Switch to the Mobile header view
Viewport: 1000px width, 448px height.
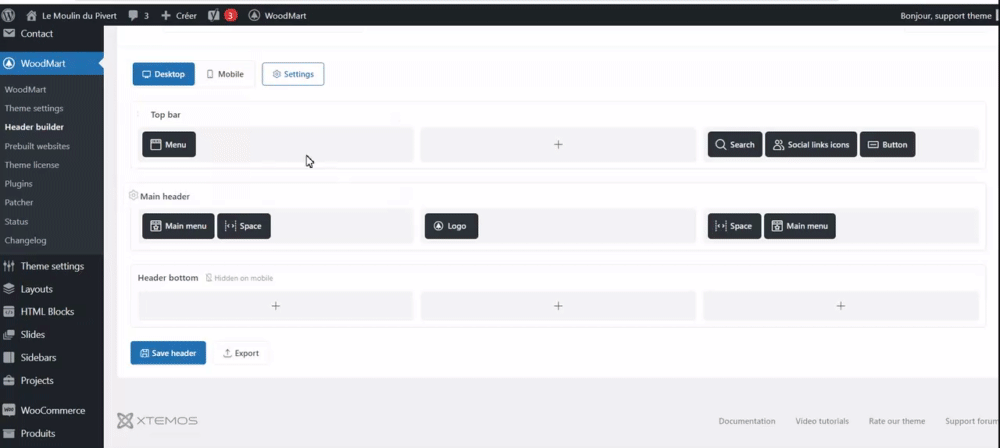coord(224,74)
